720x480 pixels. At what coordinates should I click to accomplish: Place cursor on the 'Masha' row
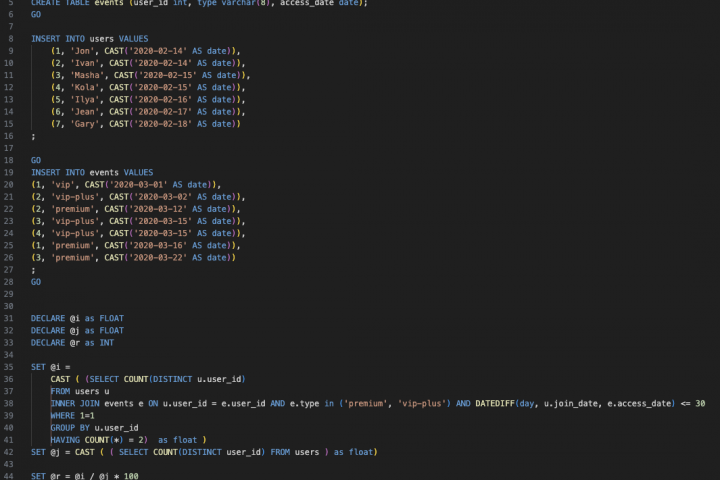coord(151,75)
